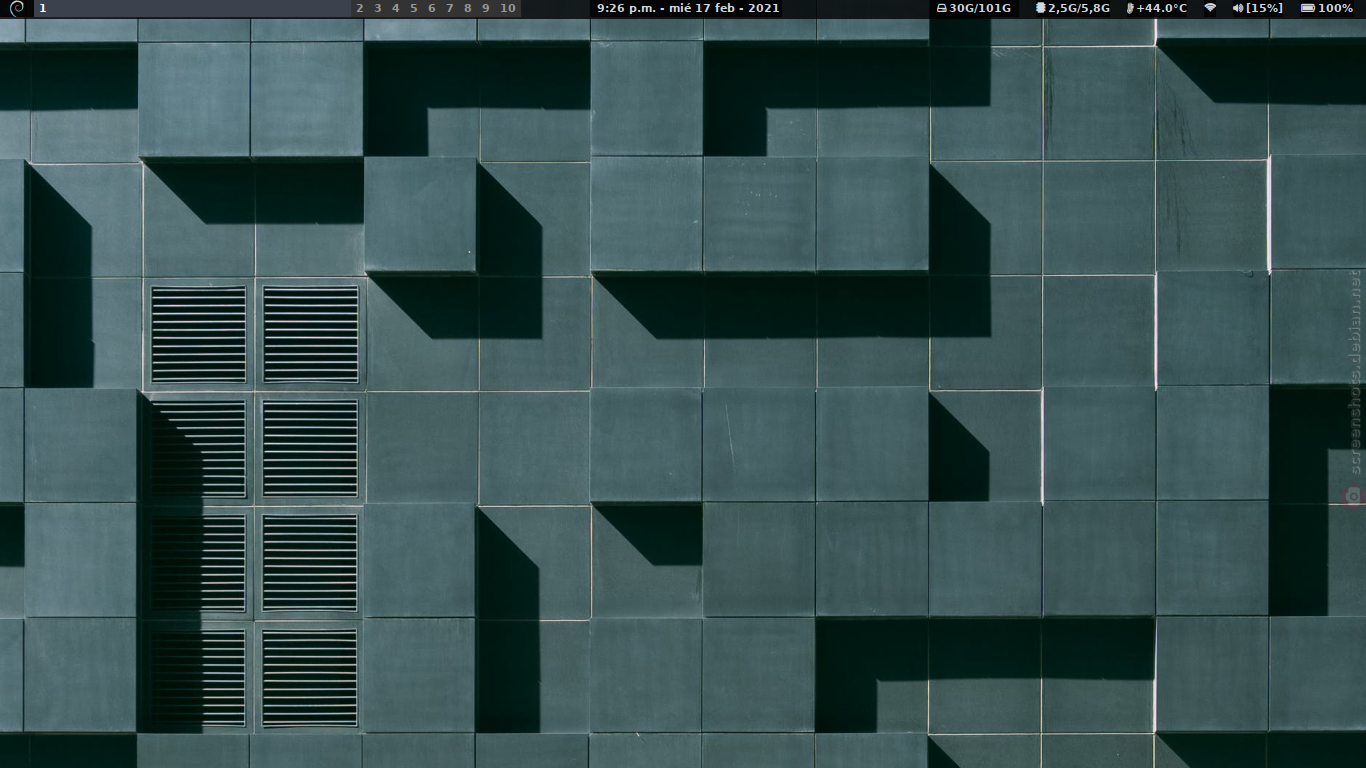Click the battery icon
Viewport: 1366px width, 768px height.
pyautogui.click(x=1308, y=8)
